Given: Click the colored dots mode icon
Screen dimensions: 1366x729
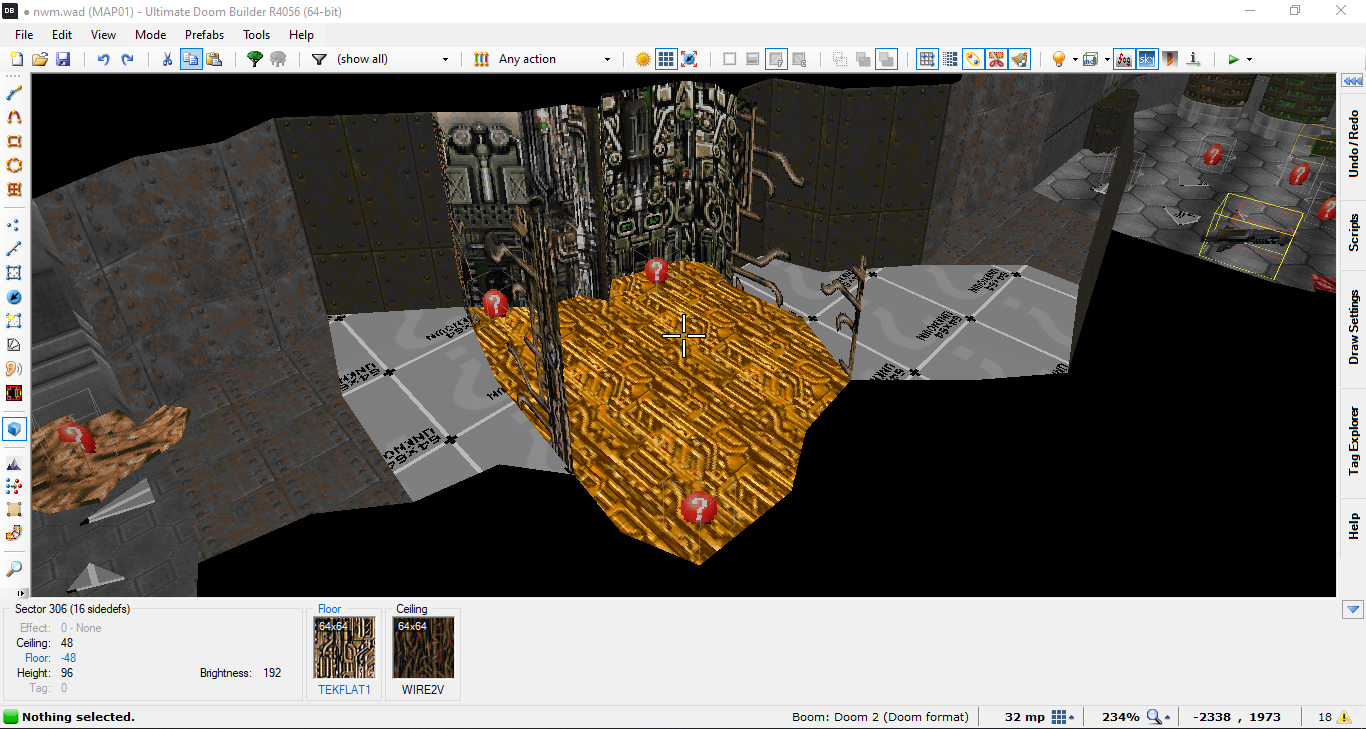Looking at the screenshot, I should [x=14, y=487].
